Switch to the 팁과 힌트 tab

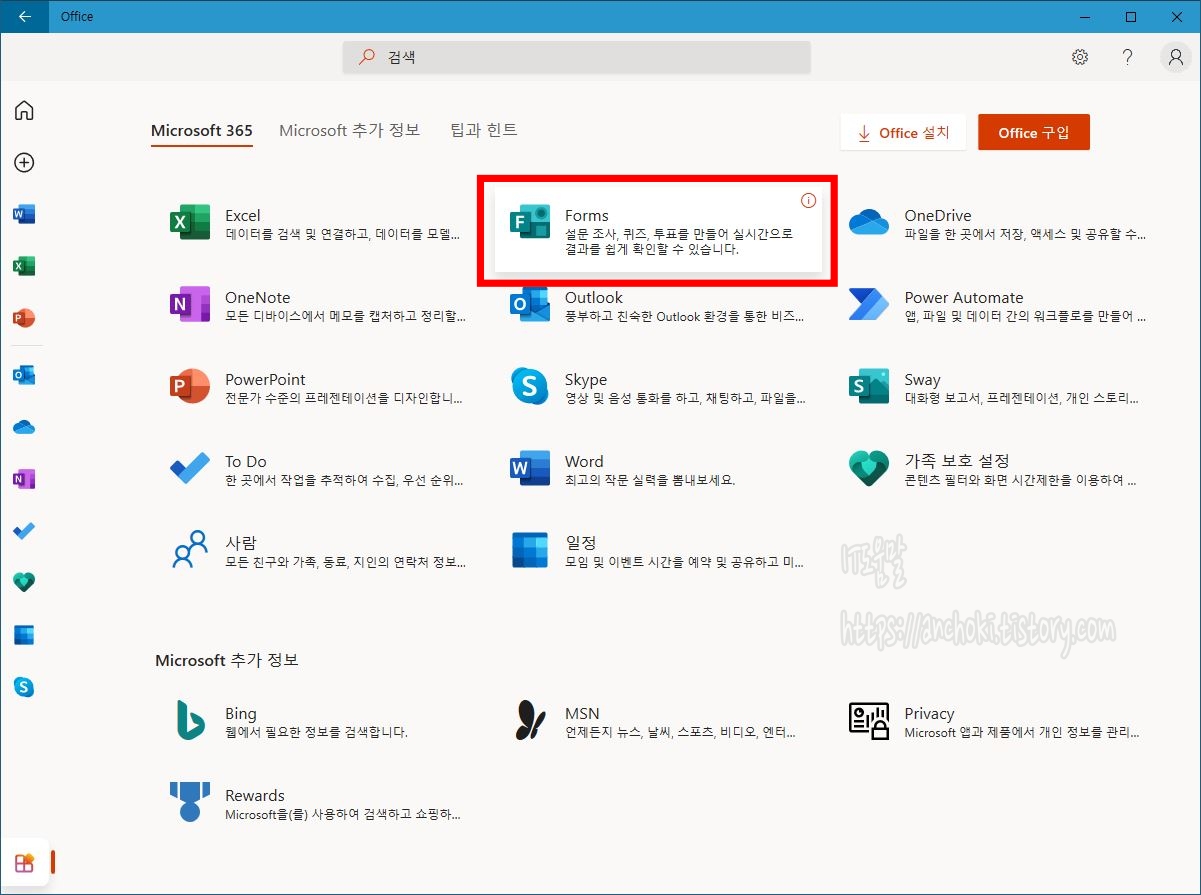coord(484,130)
